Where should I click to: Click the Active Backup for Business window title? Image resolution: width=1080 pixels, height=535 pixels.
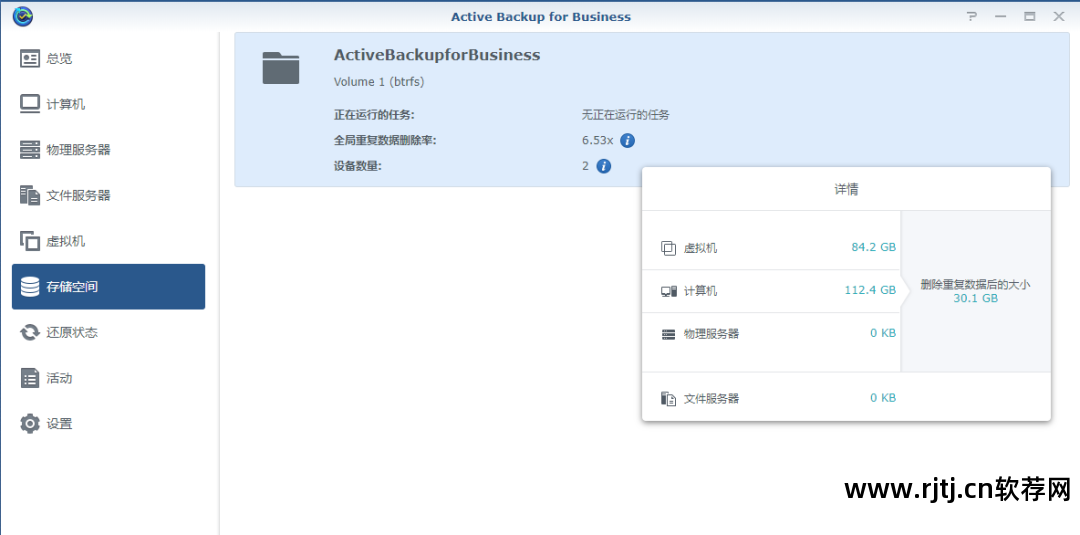(x=541, y=17)
